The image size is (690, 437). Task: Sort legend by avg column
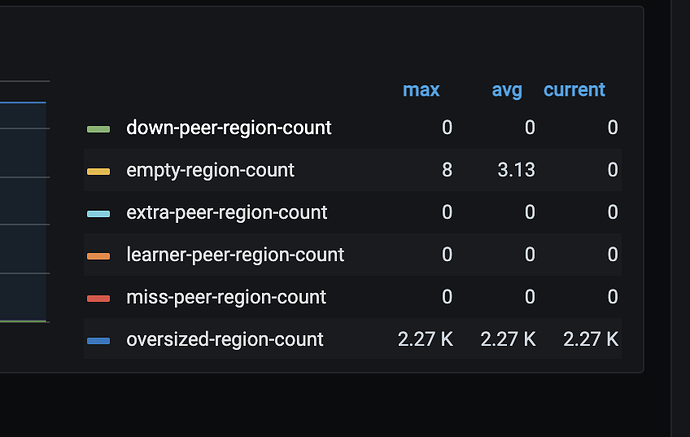(x=507, y=90)
